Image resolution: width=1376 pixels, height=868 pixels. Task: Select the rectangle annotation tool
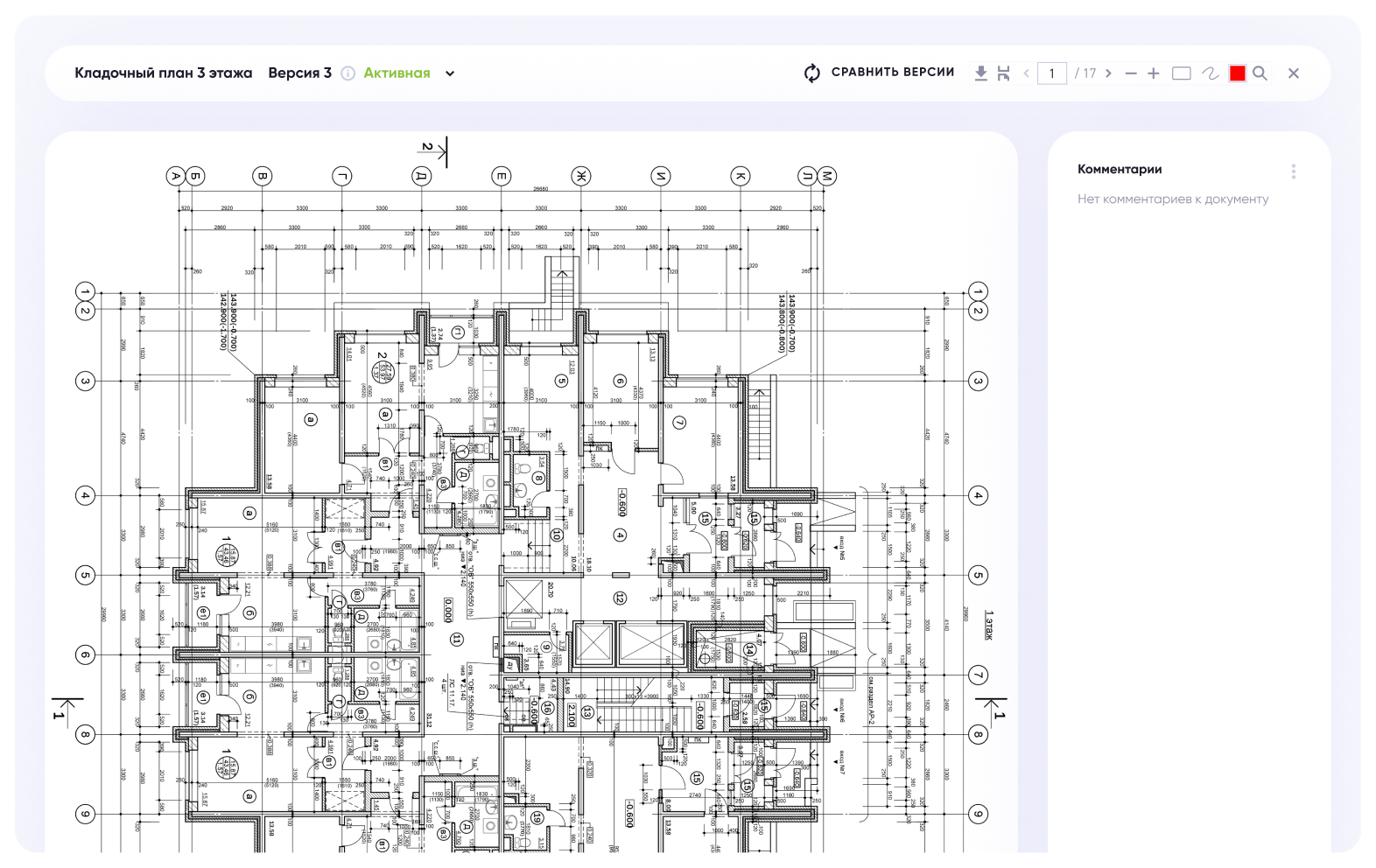(1181, 73)
